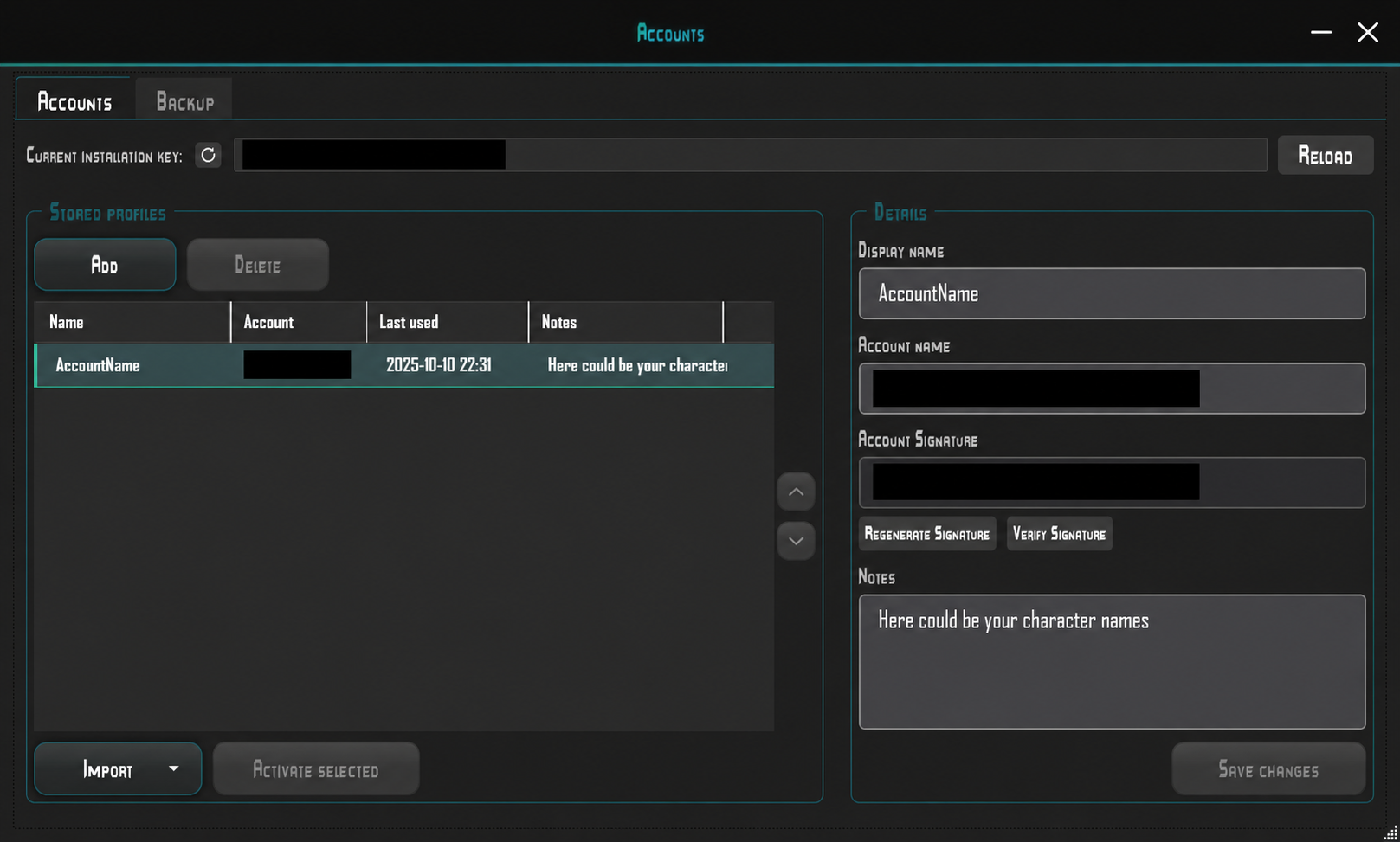1400x842 pixels.
Task: Switch to the Backup tab
Action: (184, 101)
